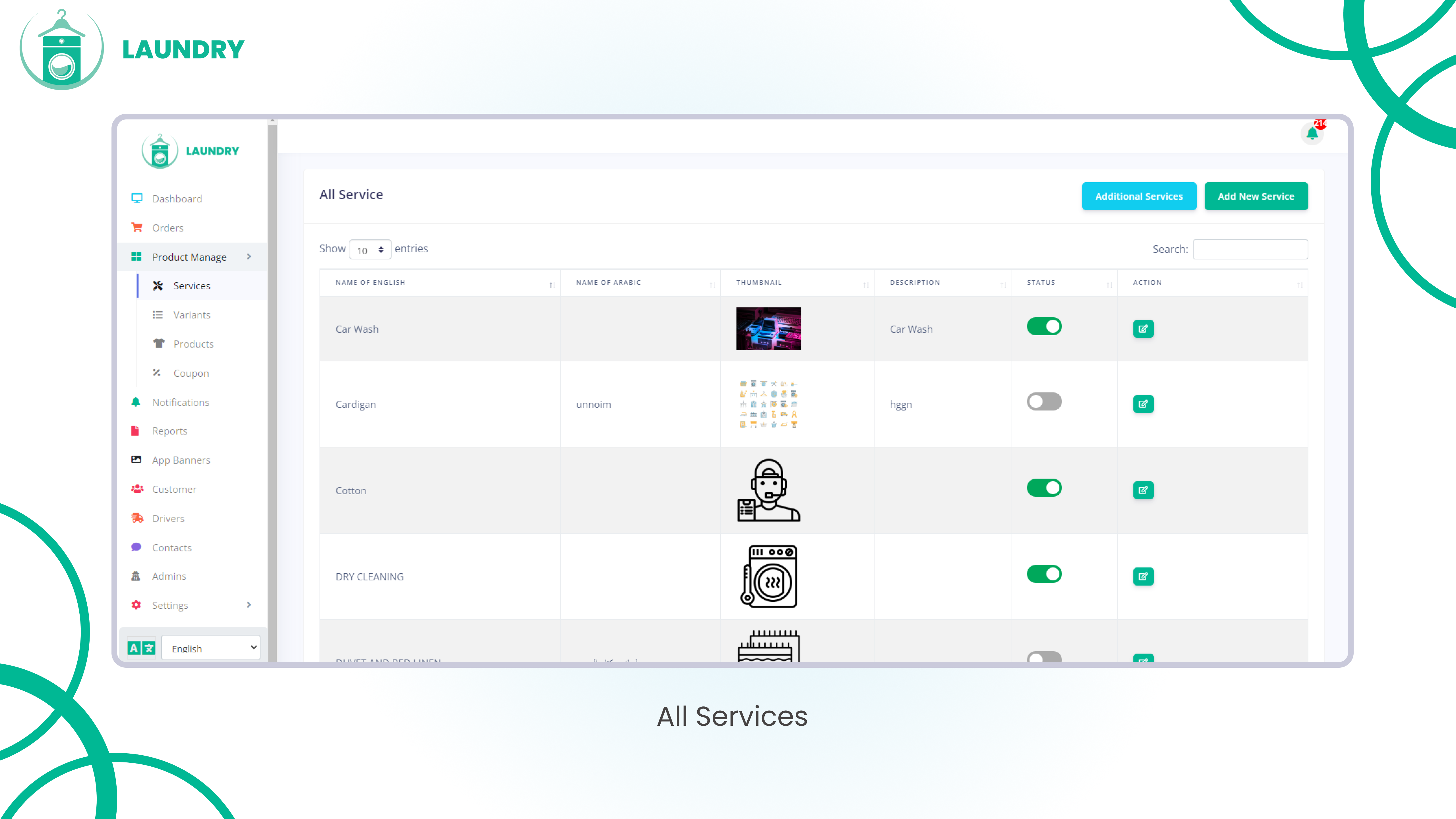Image resolution: width=1456 pixels, height=819 pixels.
Task: Click edit icon for DRY CLEANING row
Action: click(1143, 576)
